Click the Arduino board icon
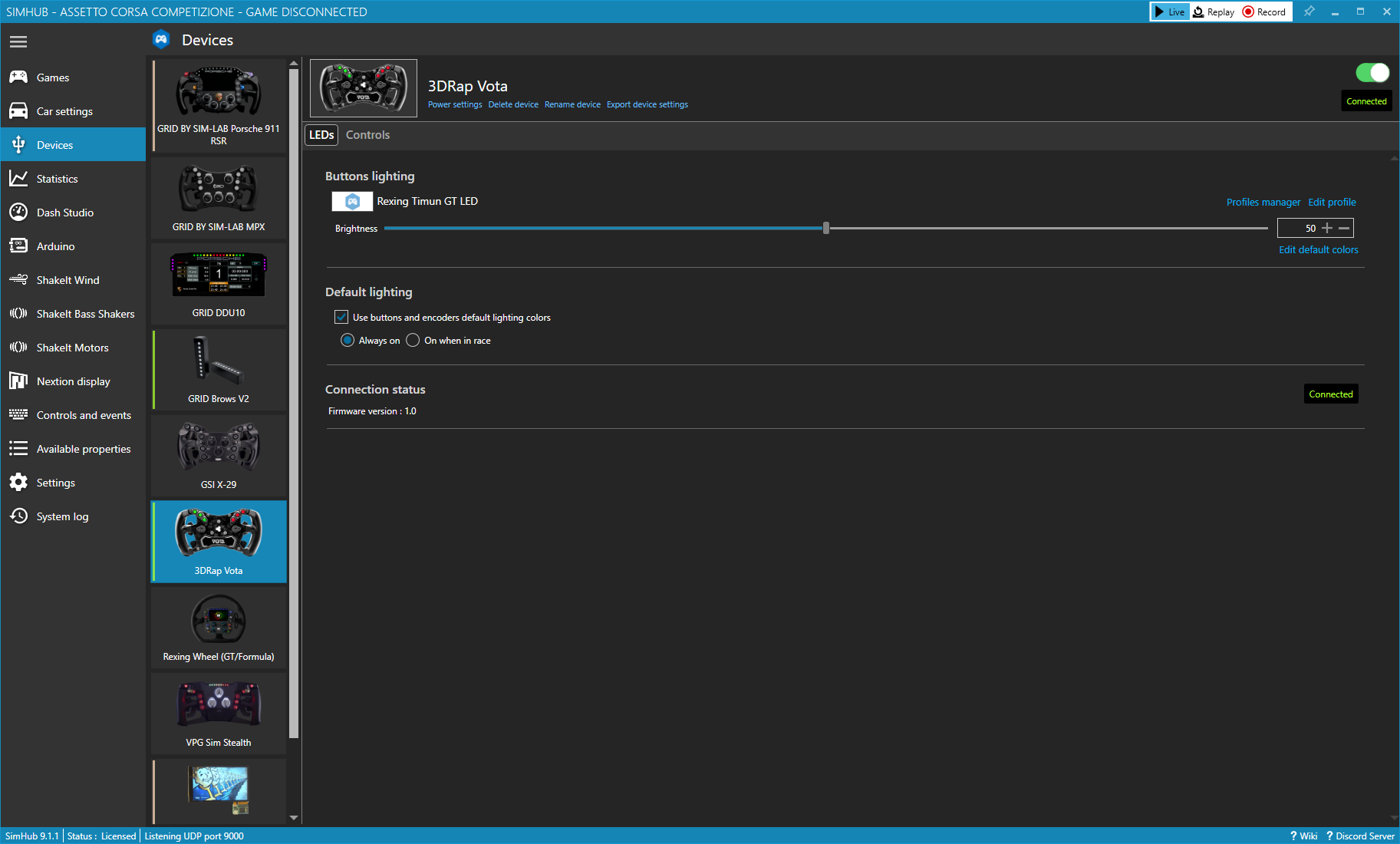The width and height of the screenshot is (1400, 844). (18, 246)
